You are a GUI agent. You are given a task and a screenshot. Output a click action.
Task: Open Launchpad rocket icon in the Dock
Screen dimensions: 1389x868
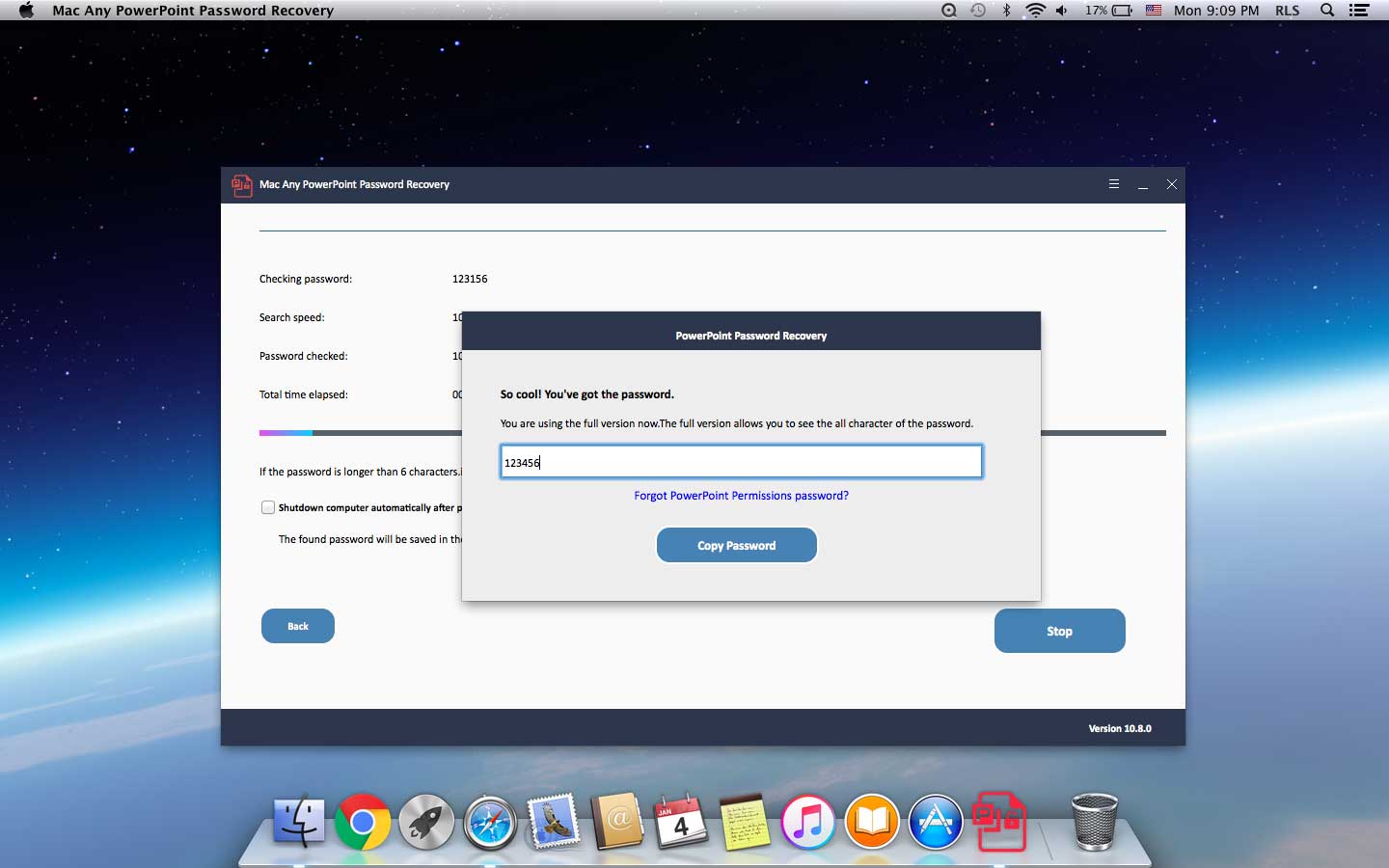(425, 825)
